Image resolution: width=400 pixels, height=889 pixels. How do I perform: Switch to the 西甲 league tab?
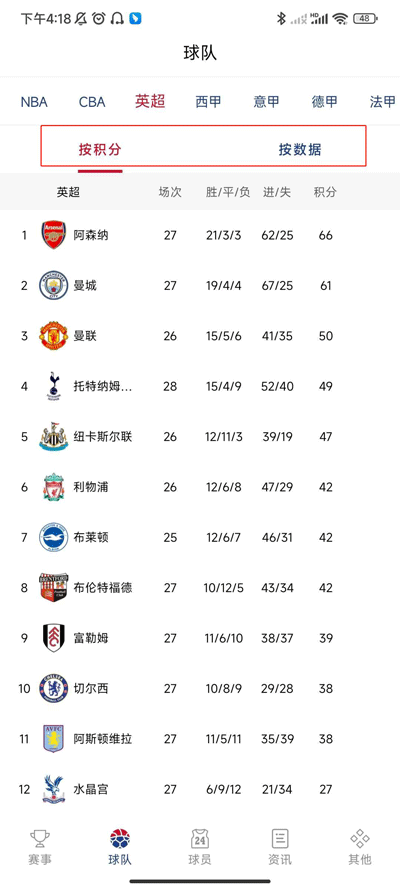(x=208, y=102)
